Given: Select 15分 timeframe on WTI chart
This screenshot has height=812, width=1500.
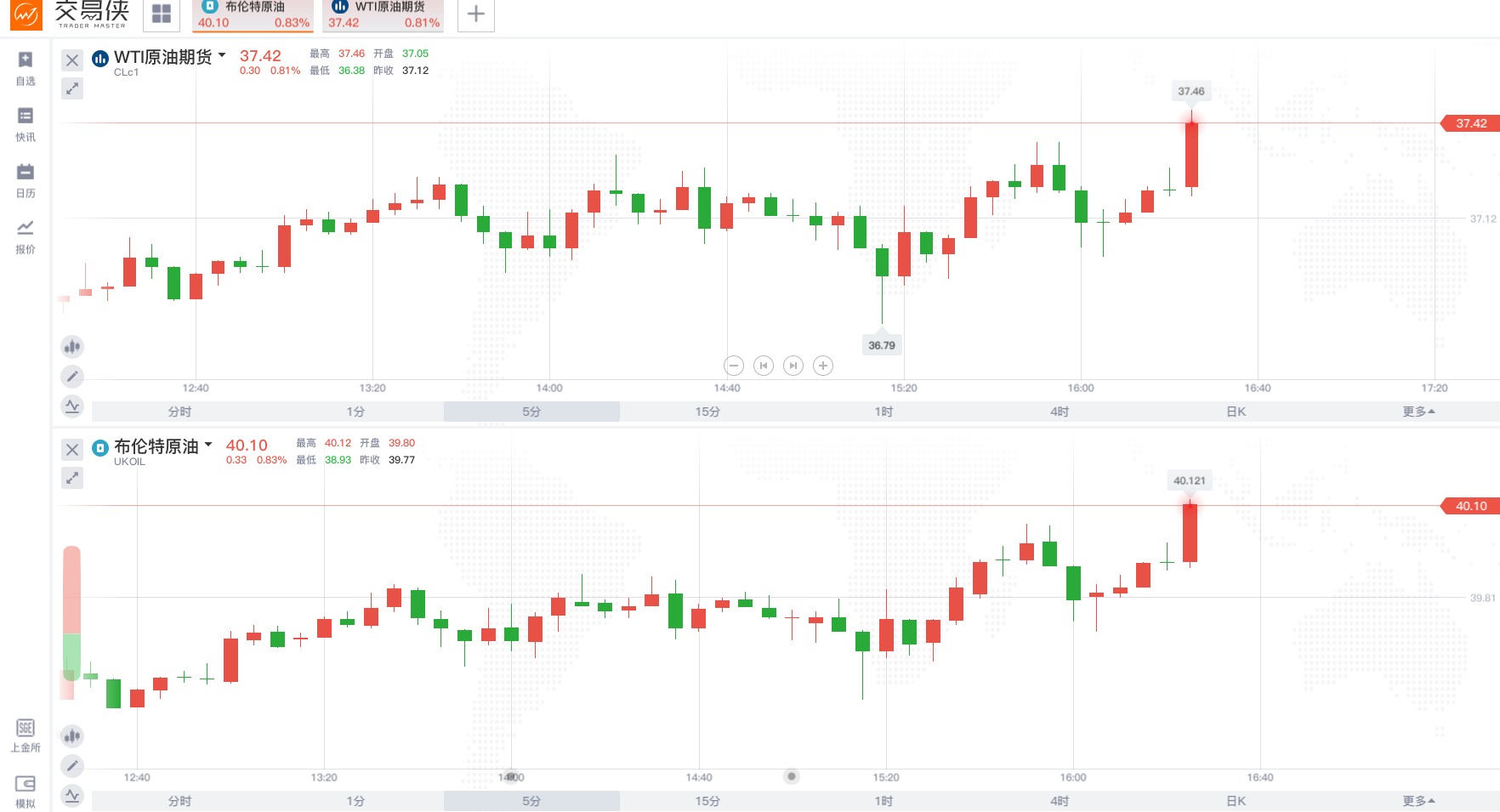Looking at the screenshot, I should coord(707,412).
